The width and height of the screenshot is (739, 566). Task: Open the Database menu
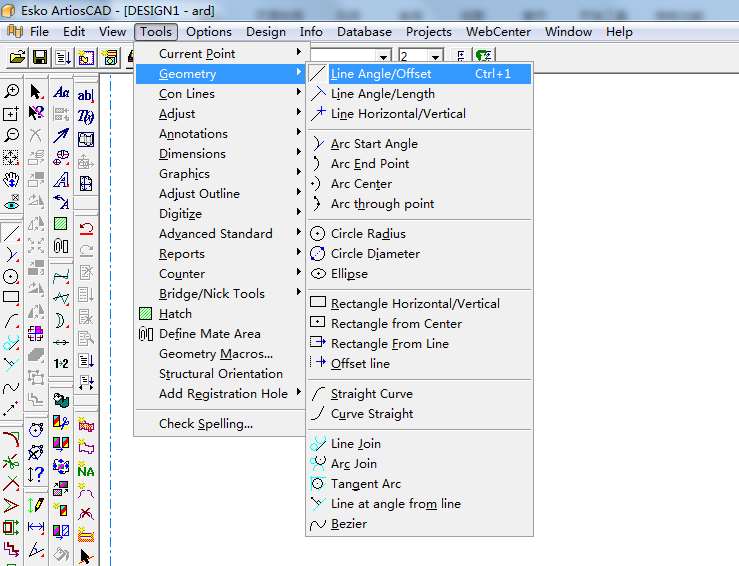[x=364, y=31]
